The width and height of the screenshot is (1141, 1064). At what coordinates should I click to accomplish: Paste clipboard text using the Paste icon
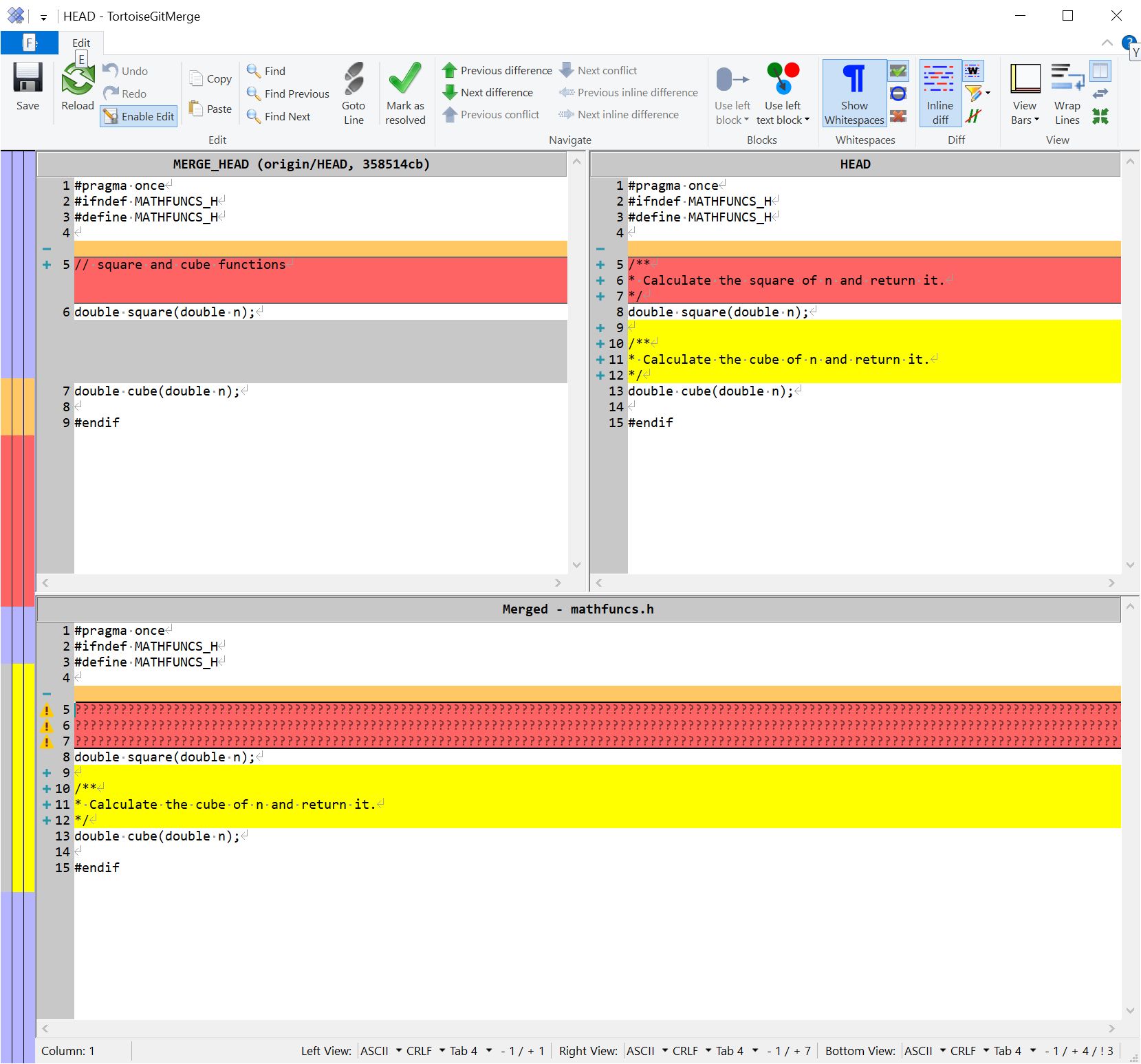click(x=210, y=109)
